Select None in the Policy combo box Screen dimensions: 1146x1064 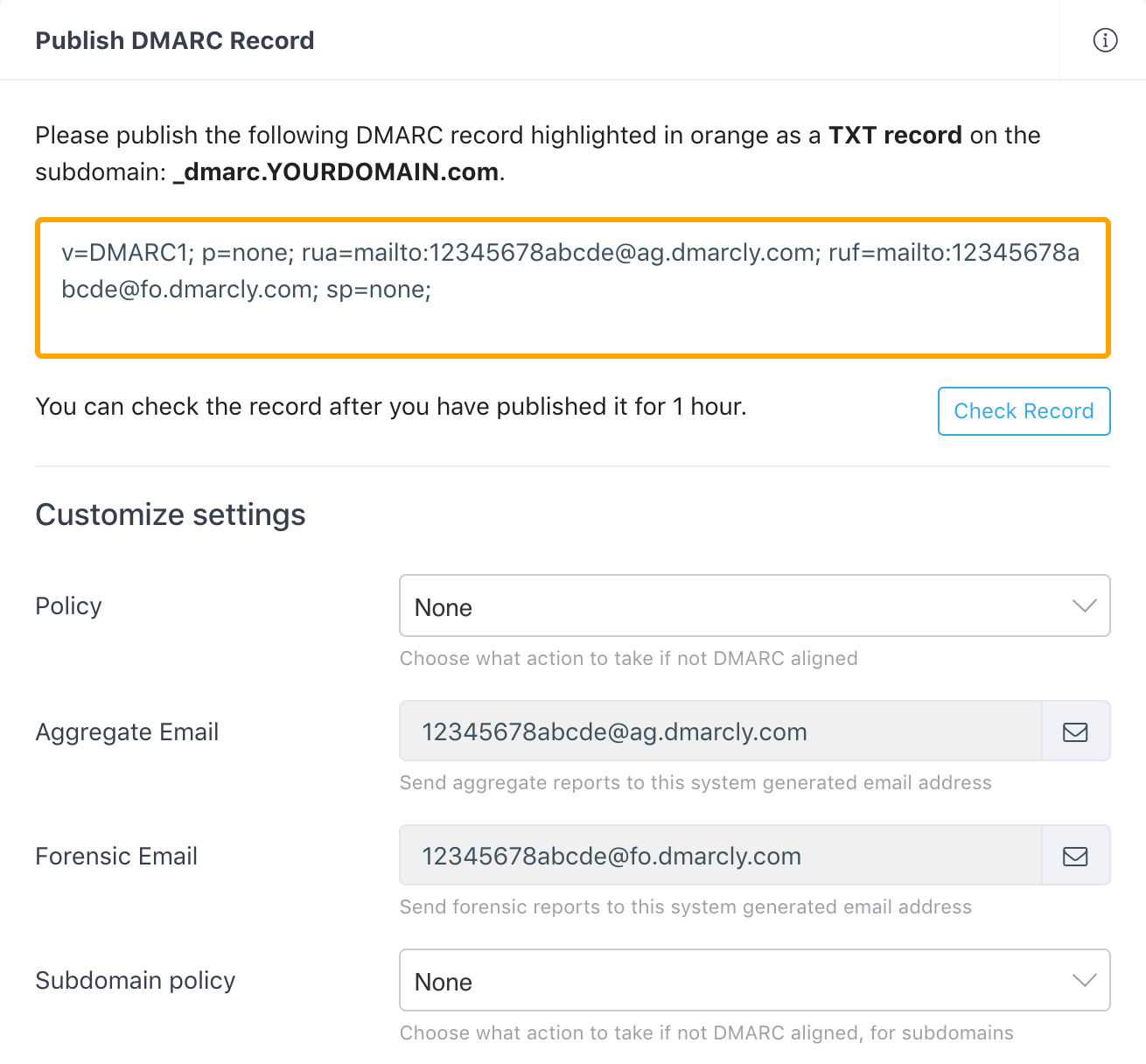tap(444, 606)
